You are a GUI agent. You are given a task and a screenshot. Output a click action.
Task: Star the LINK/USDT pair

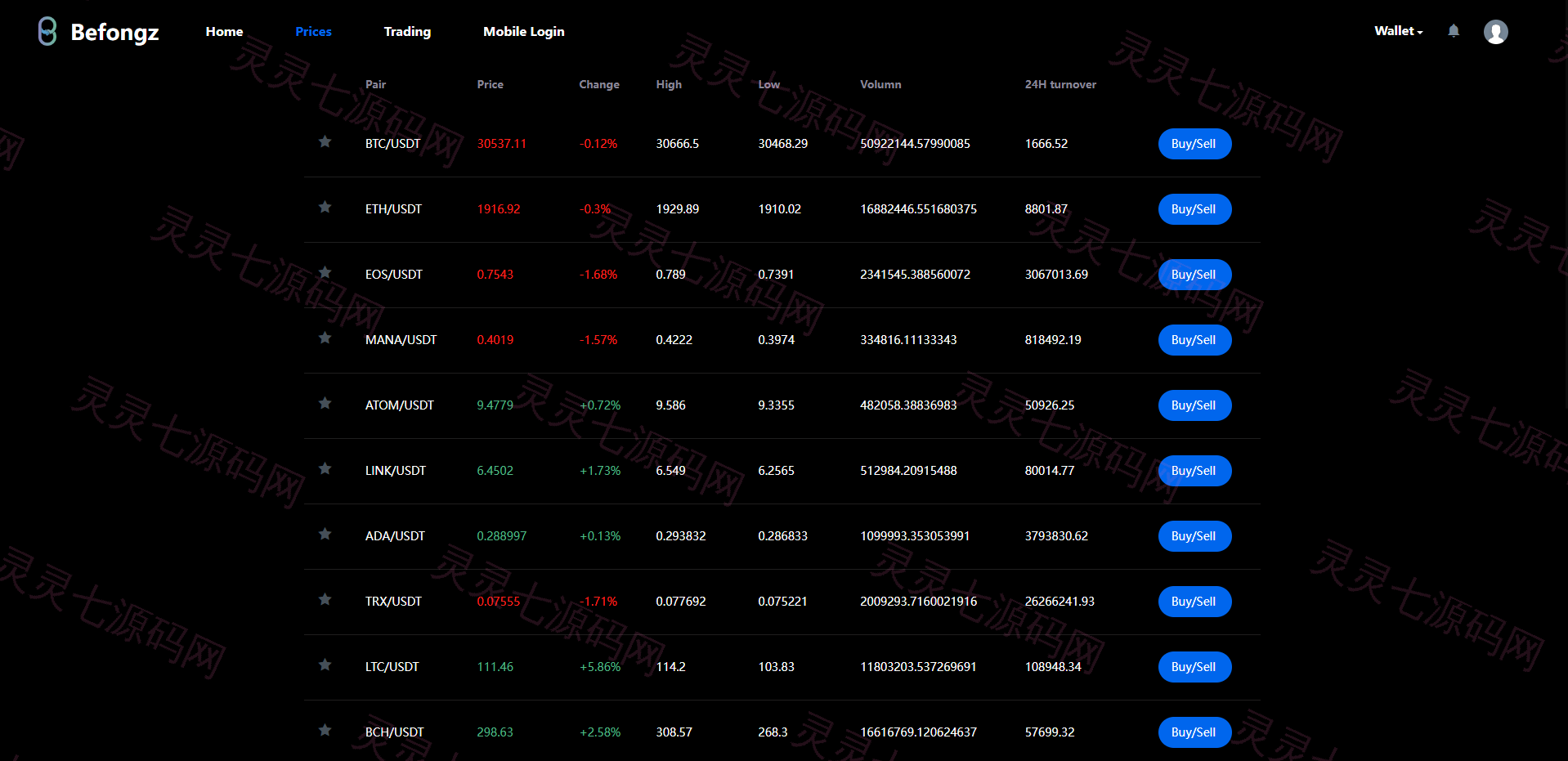[x=325, y=469]
